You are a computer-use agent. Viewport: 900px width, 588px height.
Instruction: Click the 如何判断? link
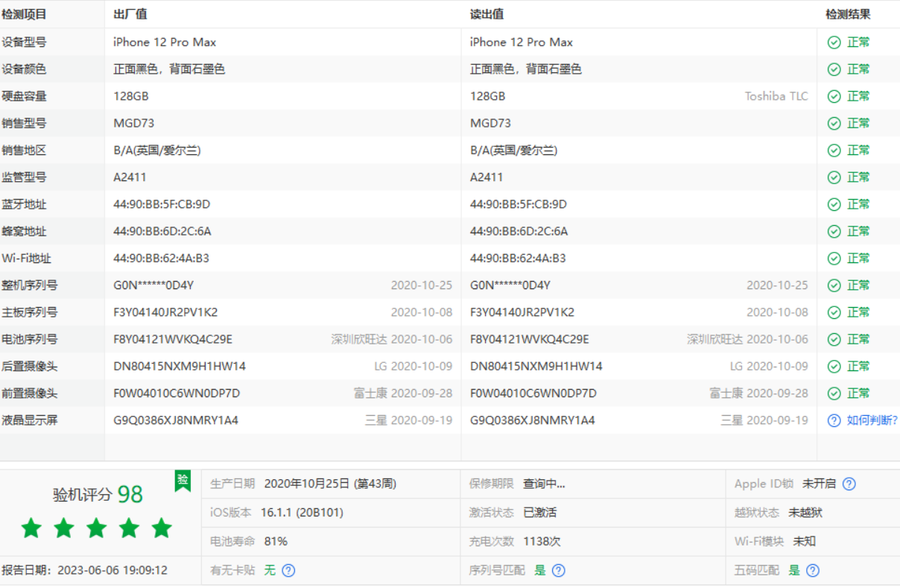[x=872, y=420]
